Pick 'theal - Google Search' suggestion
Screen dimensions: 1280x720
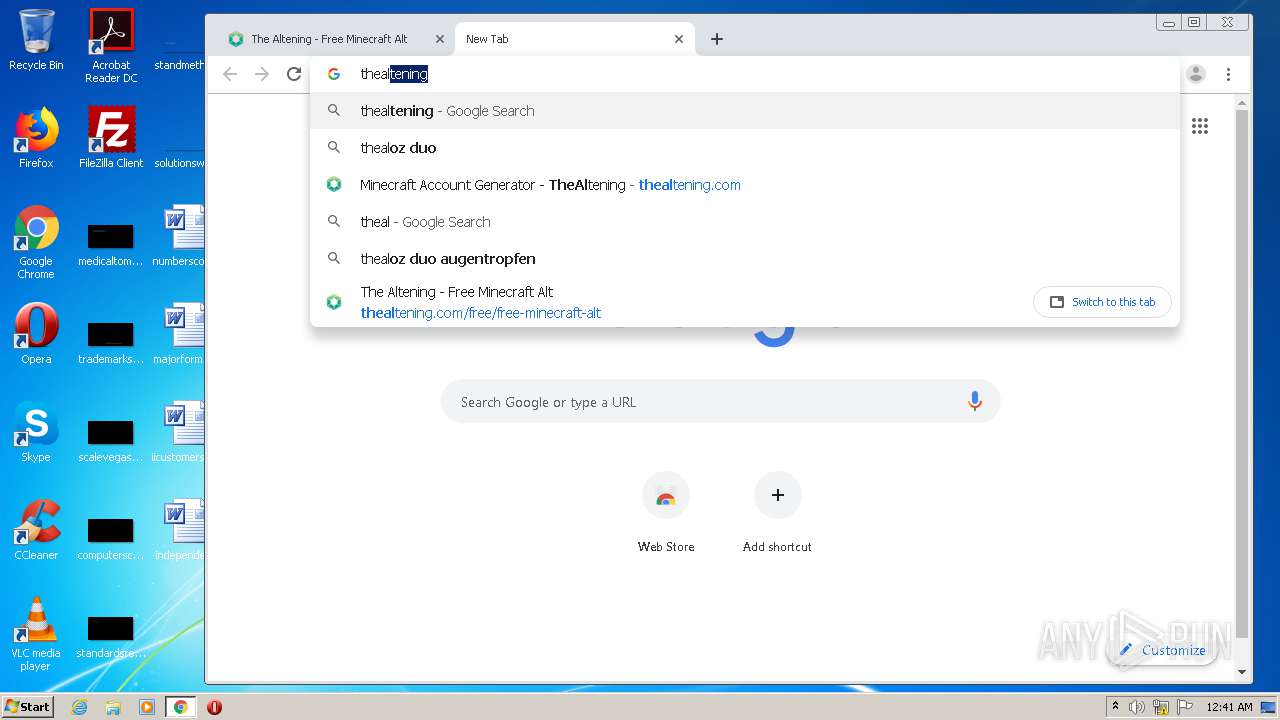(x=745, y=222)
